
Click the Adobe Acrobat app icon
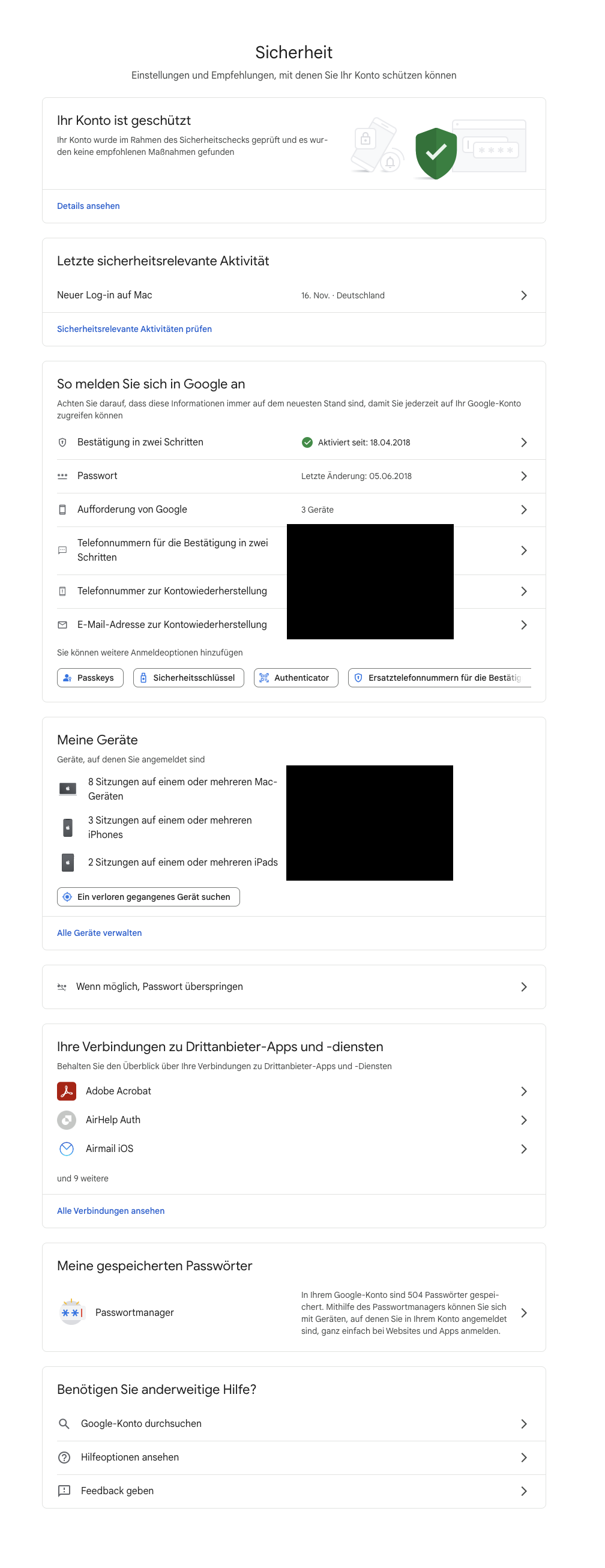[67, 1091]
